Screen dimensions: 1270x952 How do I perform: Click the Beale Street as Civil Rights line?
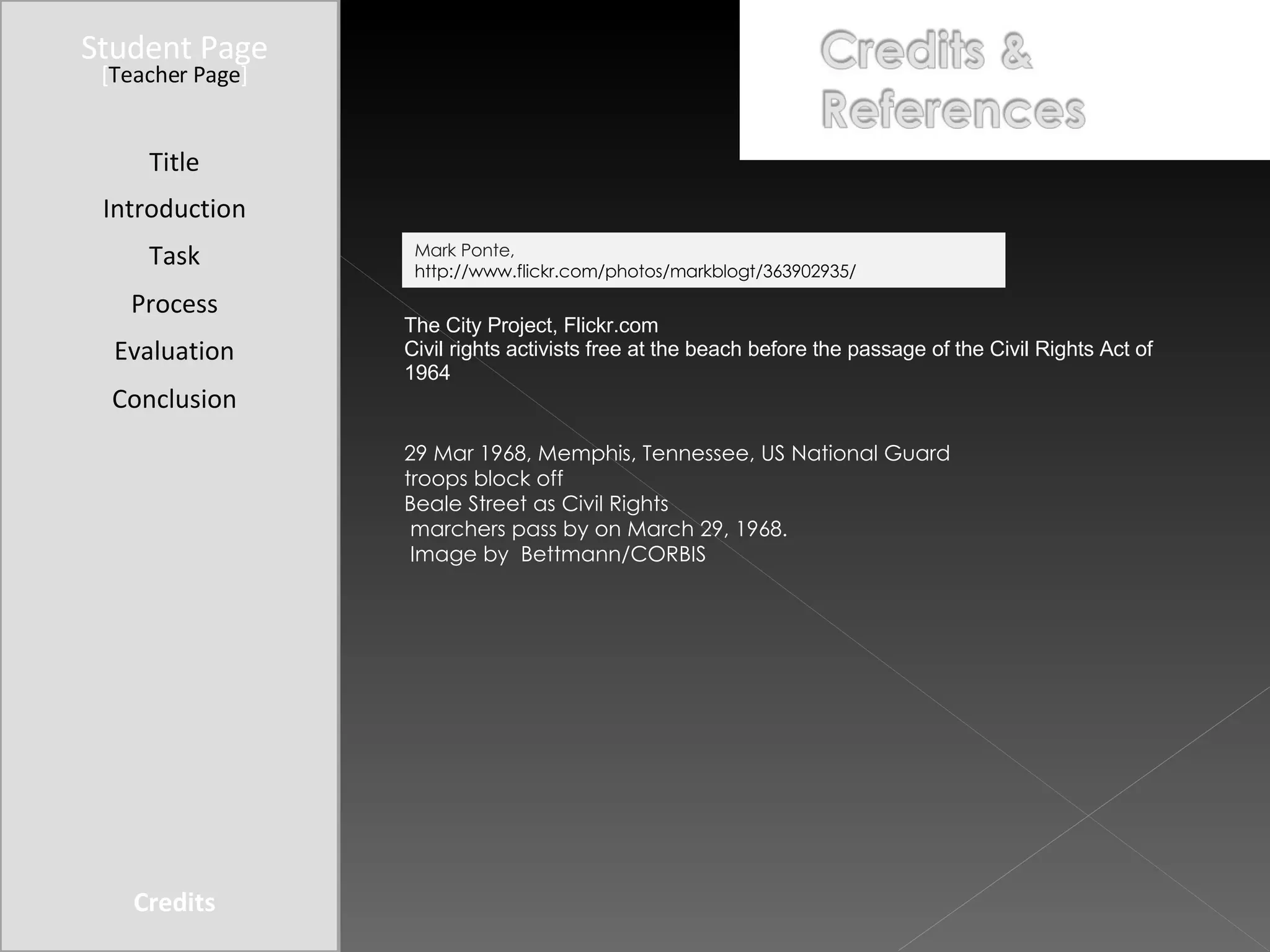[x=536, y=504]
